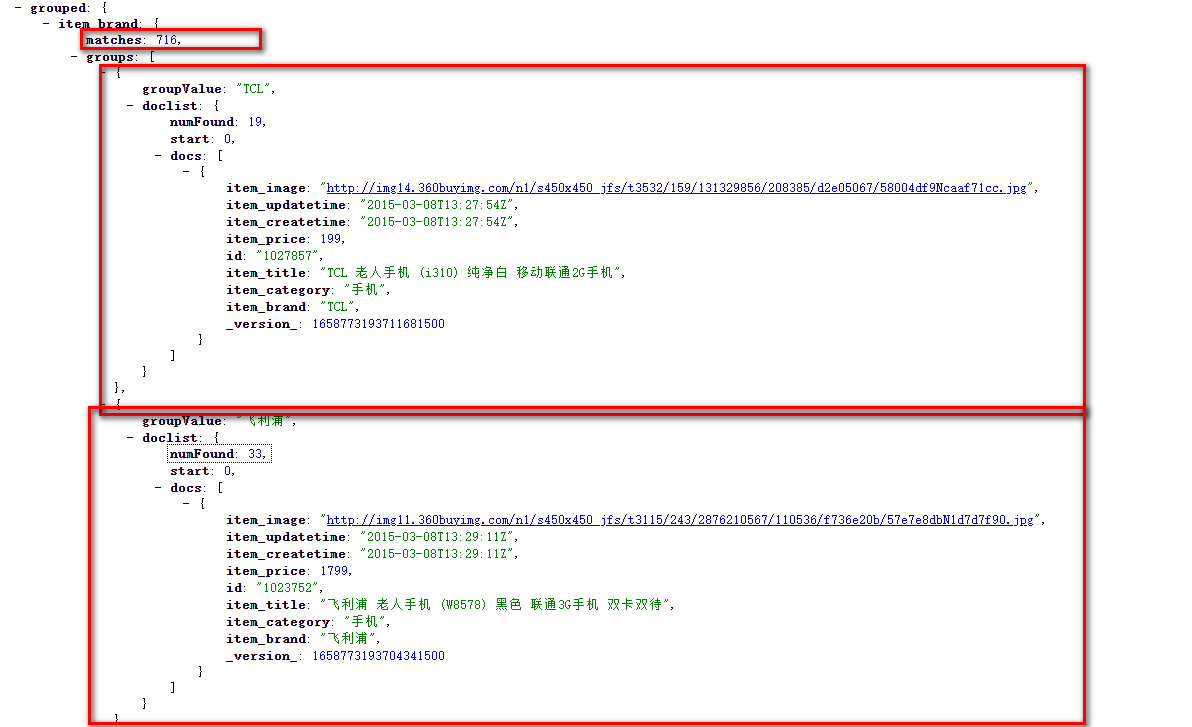Click the numFound value 33
Screen dimensions: 1192x727
(255, 454)
